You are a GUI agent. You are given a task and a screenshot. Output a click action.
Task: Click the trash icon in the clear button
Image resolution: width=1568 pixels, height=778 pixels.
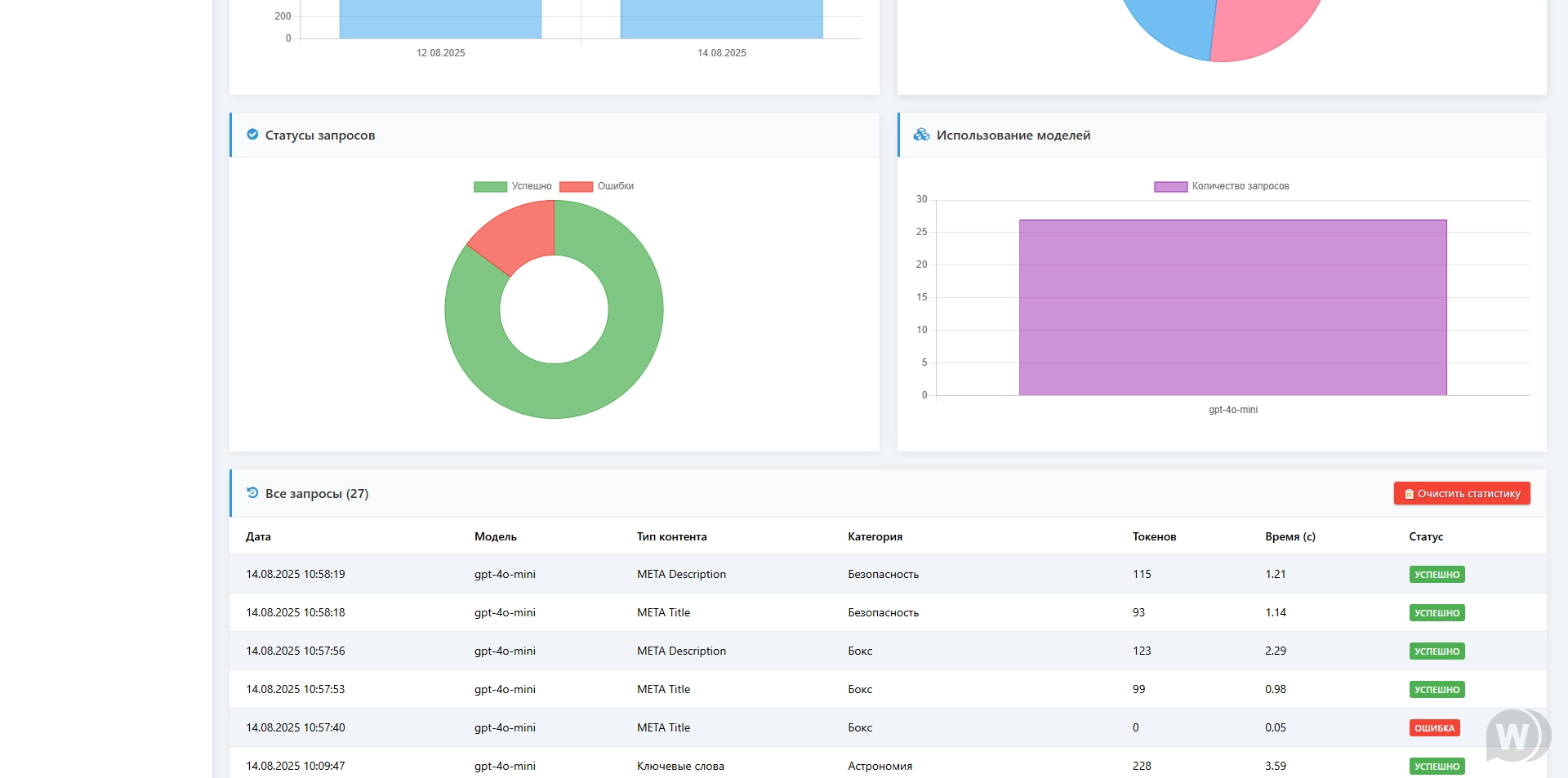(1409, 494)
